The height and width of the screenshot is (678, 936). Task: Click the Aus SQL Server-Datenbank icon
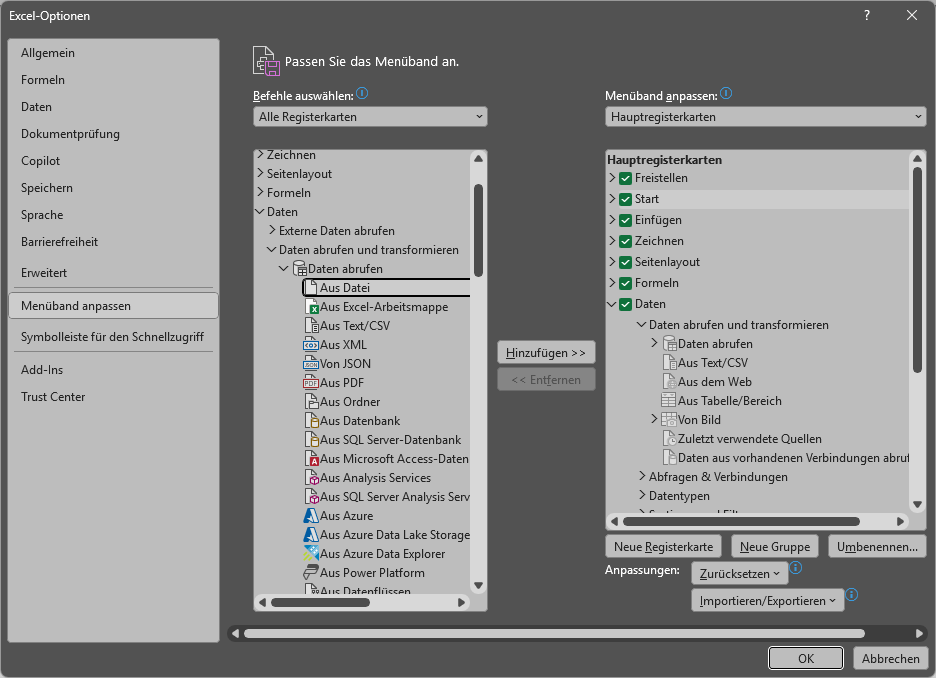pos(312,440)
